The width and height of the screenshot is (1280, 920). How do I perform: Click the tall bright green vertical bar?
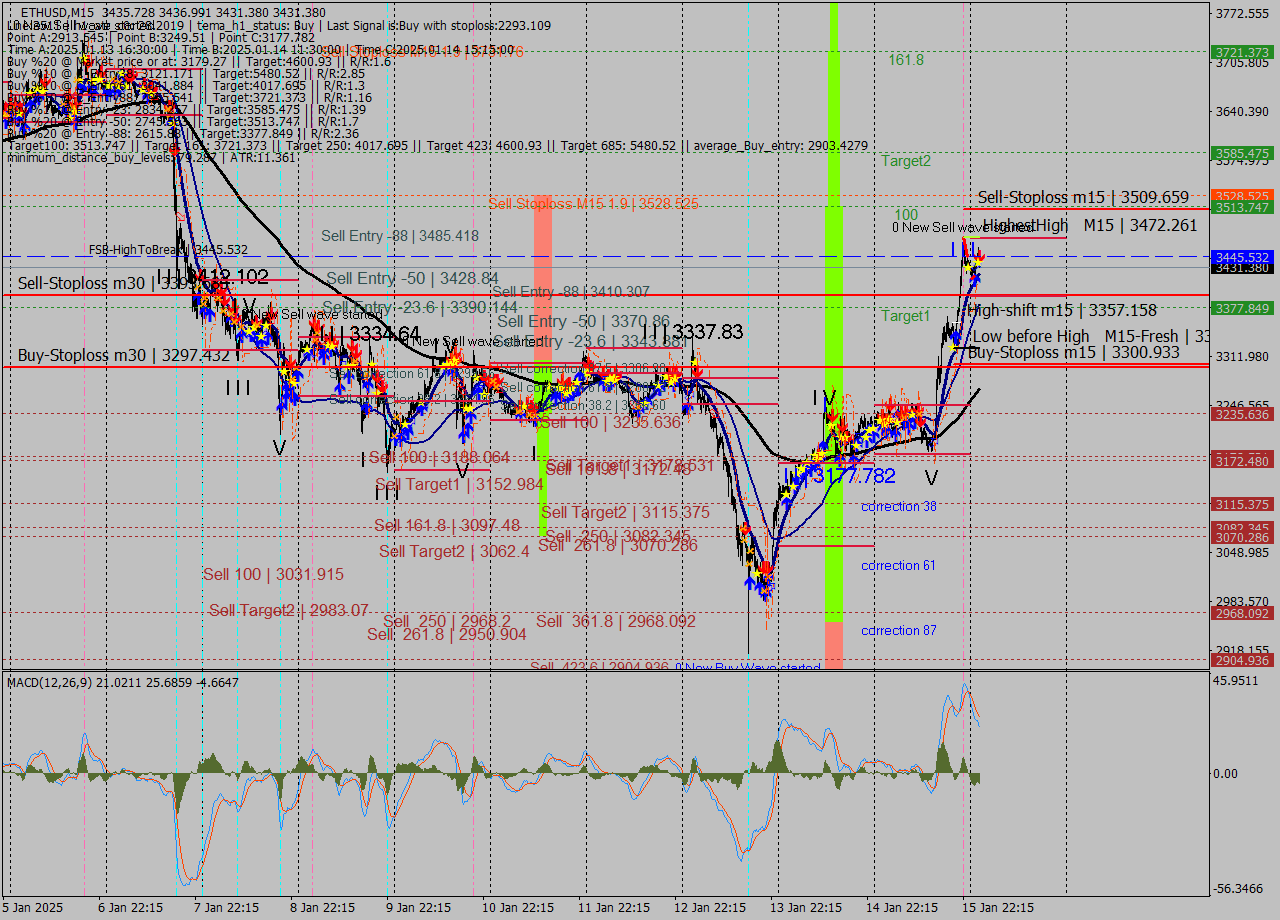(834, 310)
